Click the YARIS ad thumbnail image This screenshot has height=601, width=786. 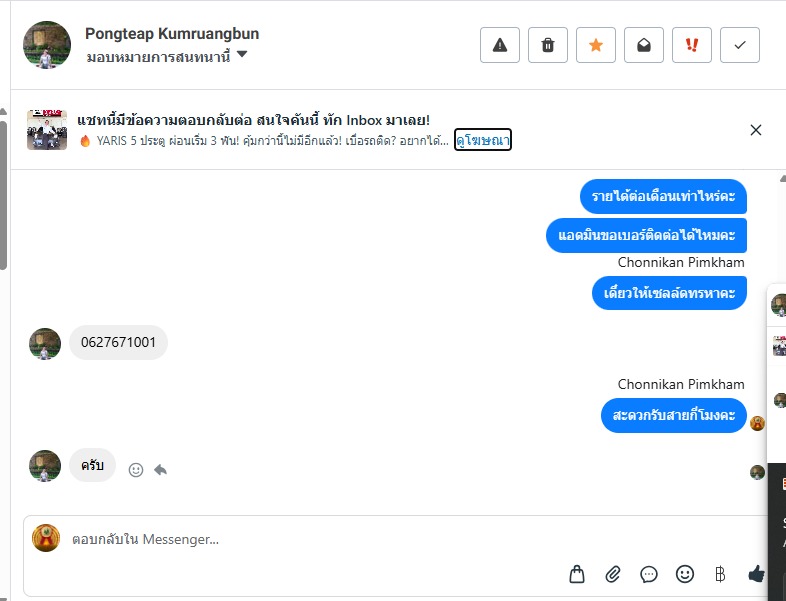click(x=47, y=130)
